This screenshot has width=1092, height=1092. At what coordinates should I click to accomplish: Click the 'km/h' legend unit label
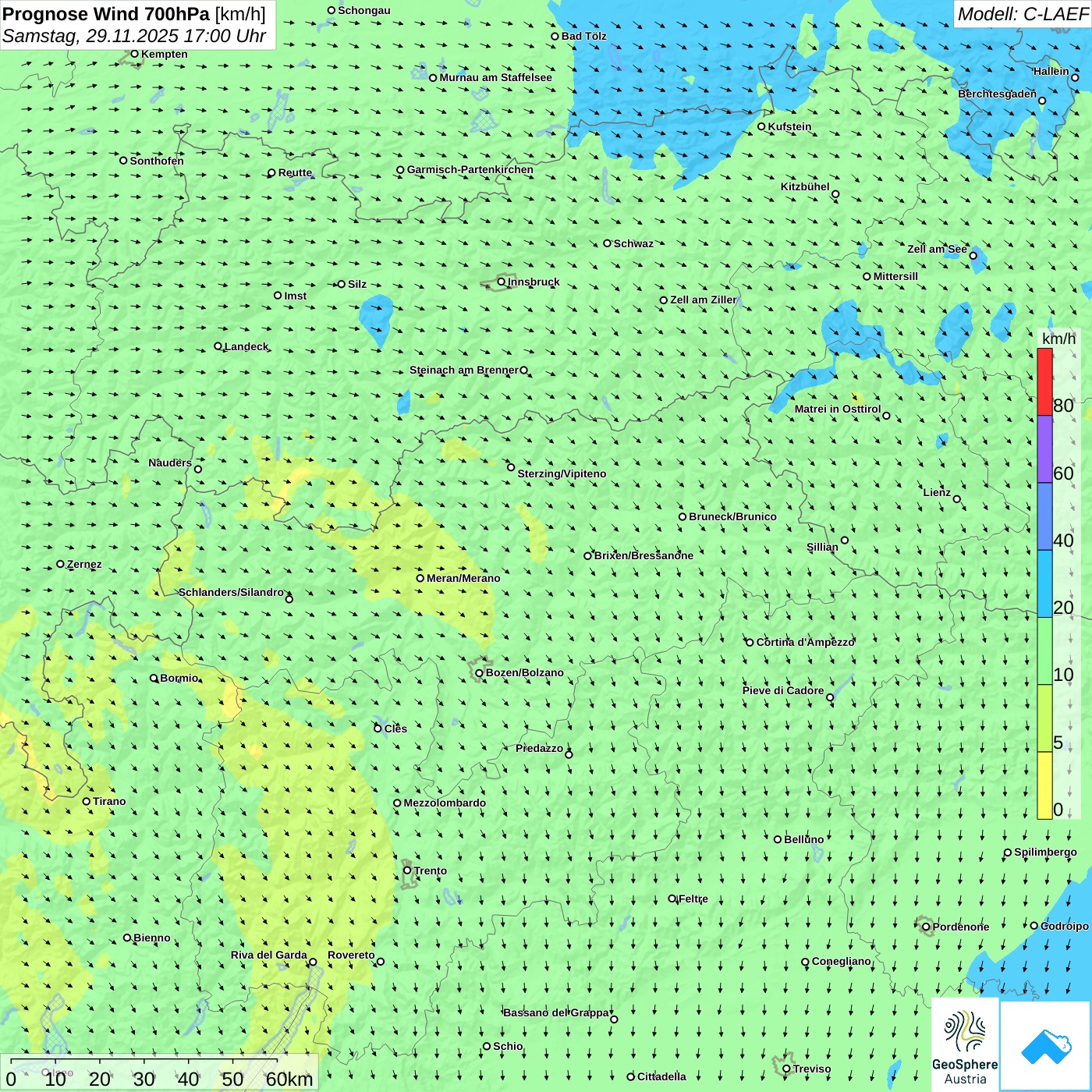coord(1058,339)
